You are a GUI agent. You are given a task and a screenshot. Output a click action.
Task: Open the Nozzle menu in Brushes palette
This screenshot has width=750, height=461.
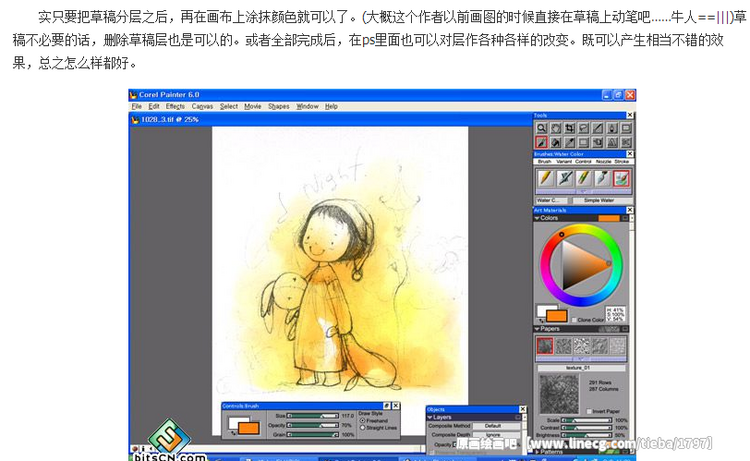click(603, 162)
